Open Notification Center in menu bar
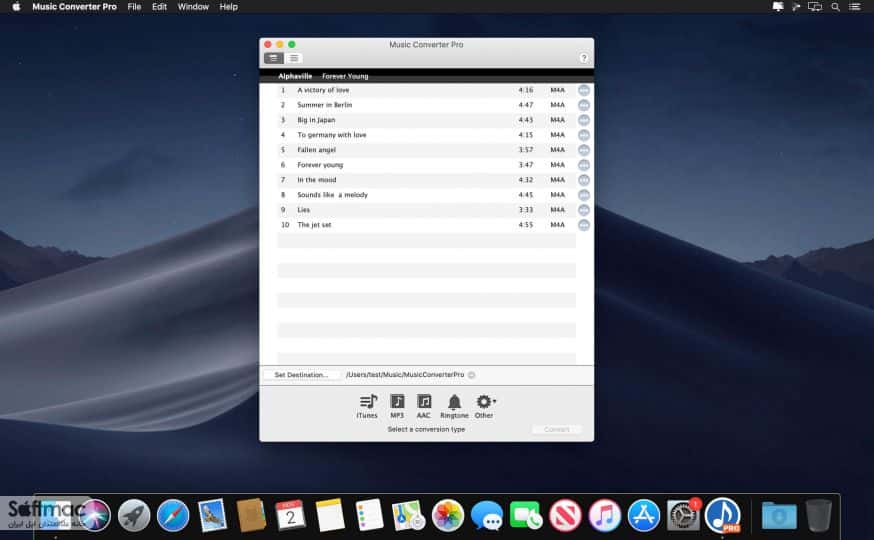The width and height of the screenshot is (874, 540). pyautogui.click(x=854, y=7)
